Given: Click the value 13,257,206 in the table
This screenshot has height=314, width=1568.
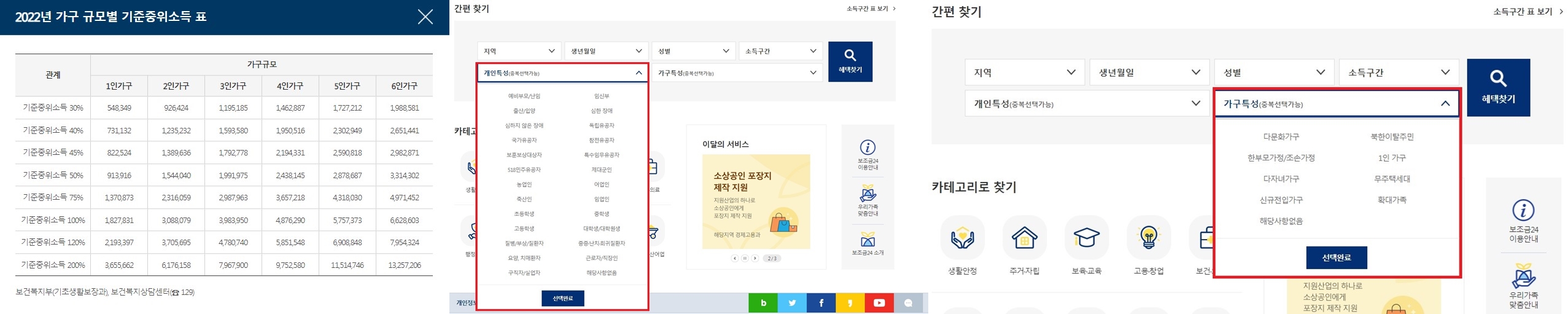Looking at the screenshot, I should coord(404,265).
